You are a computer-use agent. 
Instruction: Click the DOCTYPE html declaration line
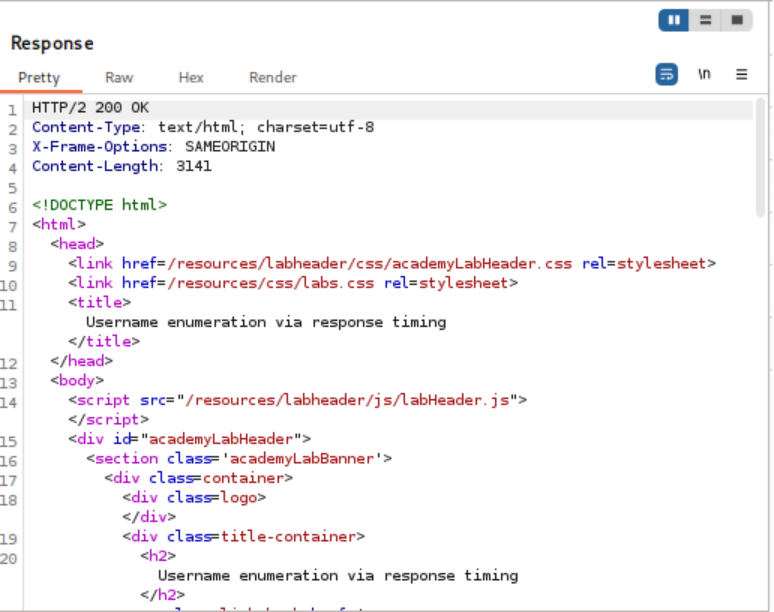[x=99, y=205]
